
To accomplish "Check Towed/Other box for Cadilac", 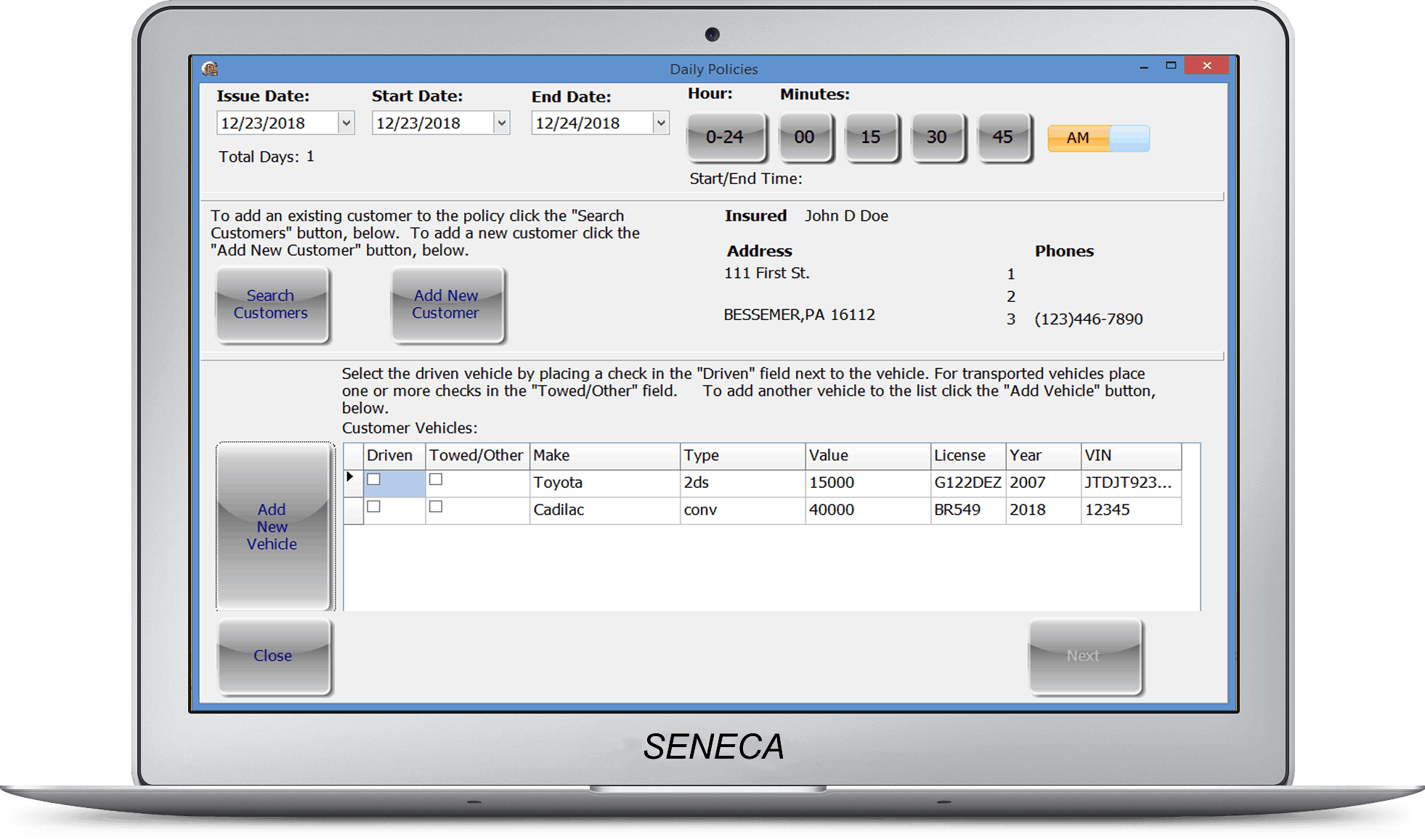I will click(x=436, y=507).
